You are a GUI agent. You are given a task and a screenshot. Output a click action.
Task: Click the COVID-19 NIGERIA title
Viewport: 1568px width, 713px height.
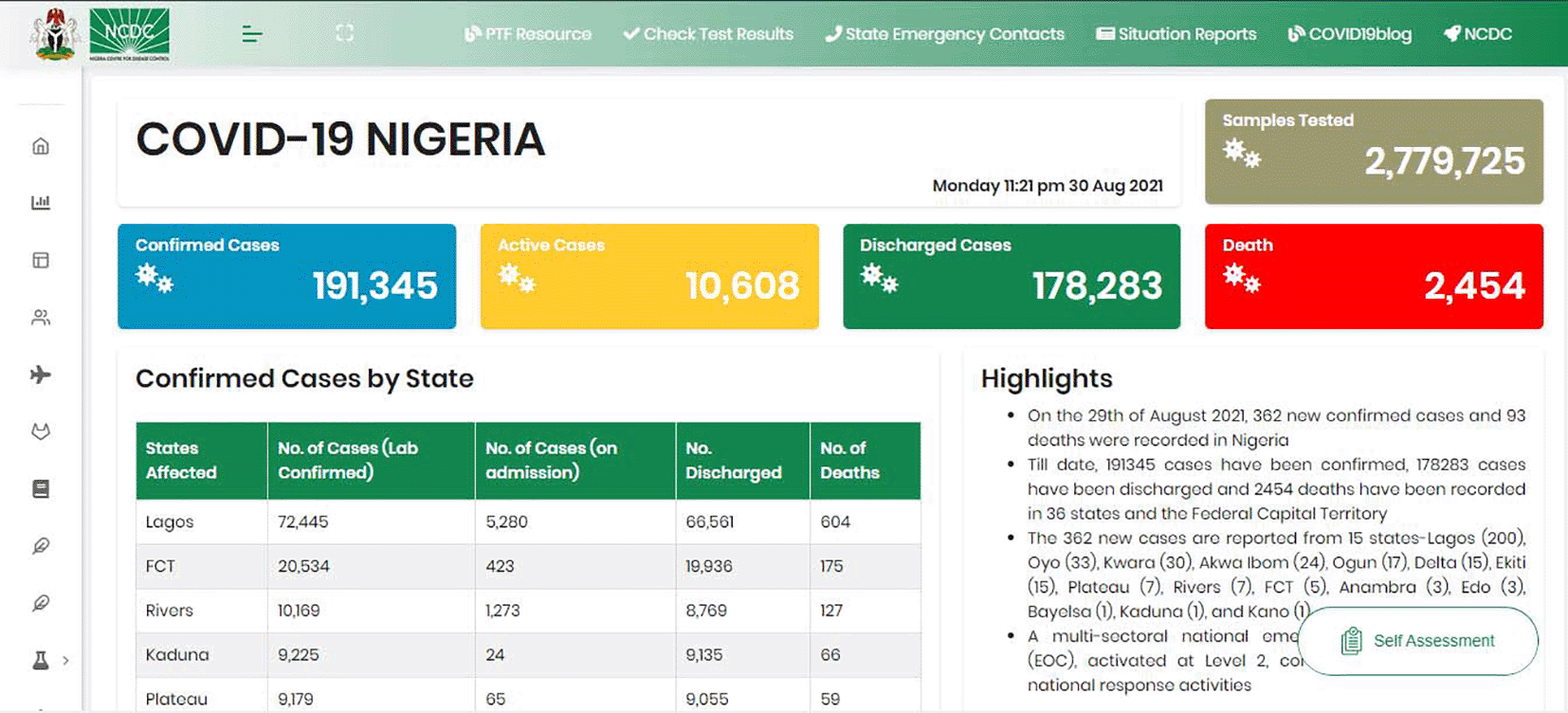pyautogui.click(x=340, y=139)
